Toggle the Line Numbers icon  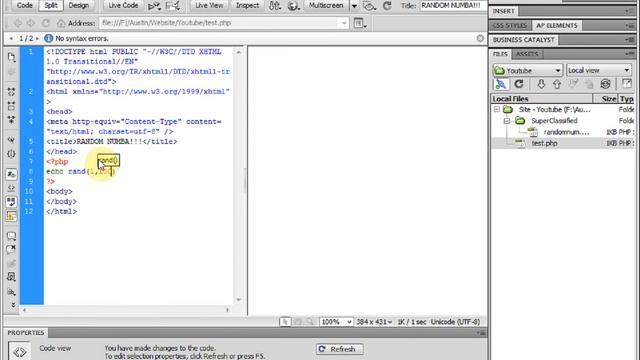(x=11, y=174)
